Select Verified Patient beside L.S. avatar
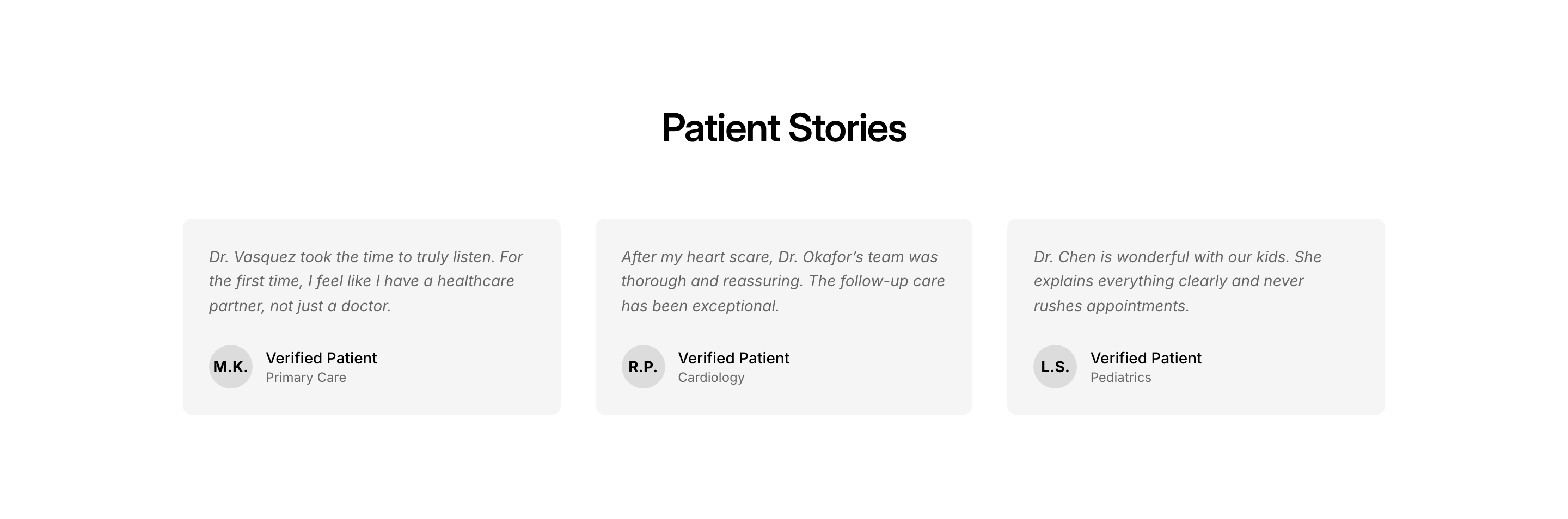 (1146, 358)
